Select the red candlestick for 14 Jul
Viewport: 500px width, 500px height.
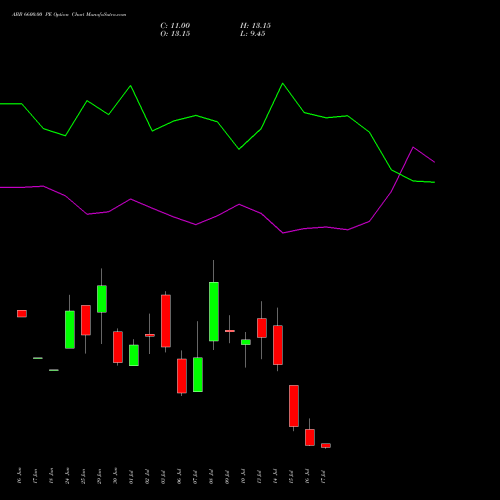(x=278, y=345)
